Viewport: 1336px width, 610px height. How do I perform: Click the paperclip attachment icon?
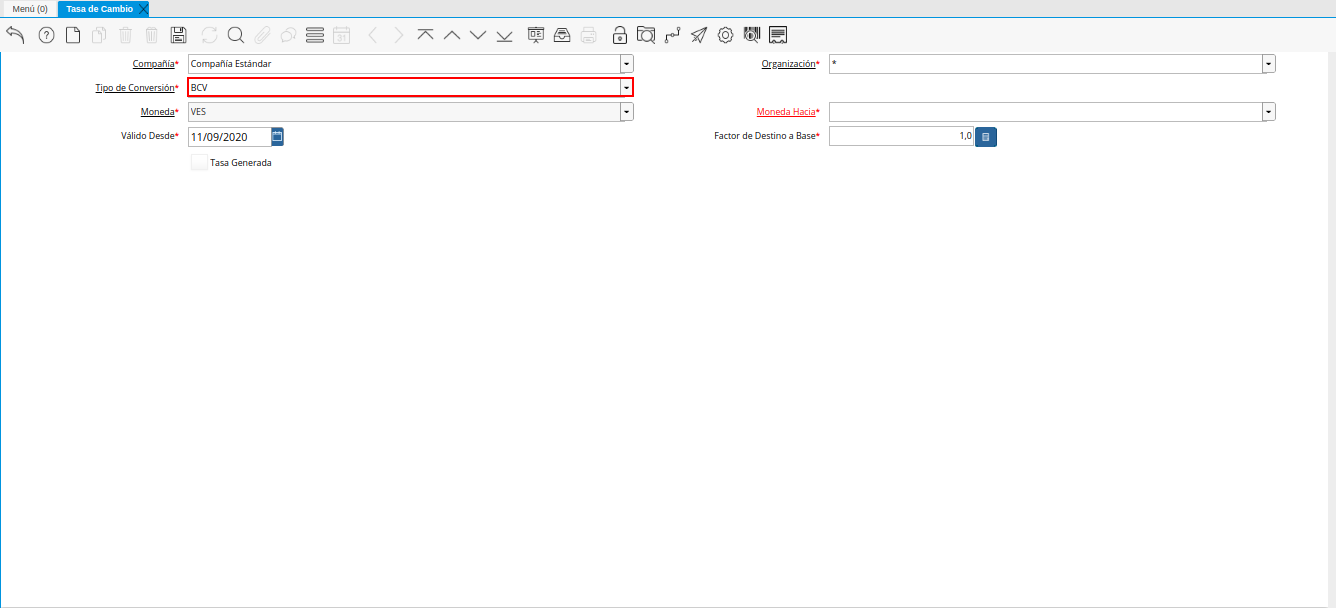tap(262, 35)
